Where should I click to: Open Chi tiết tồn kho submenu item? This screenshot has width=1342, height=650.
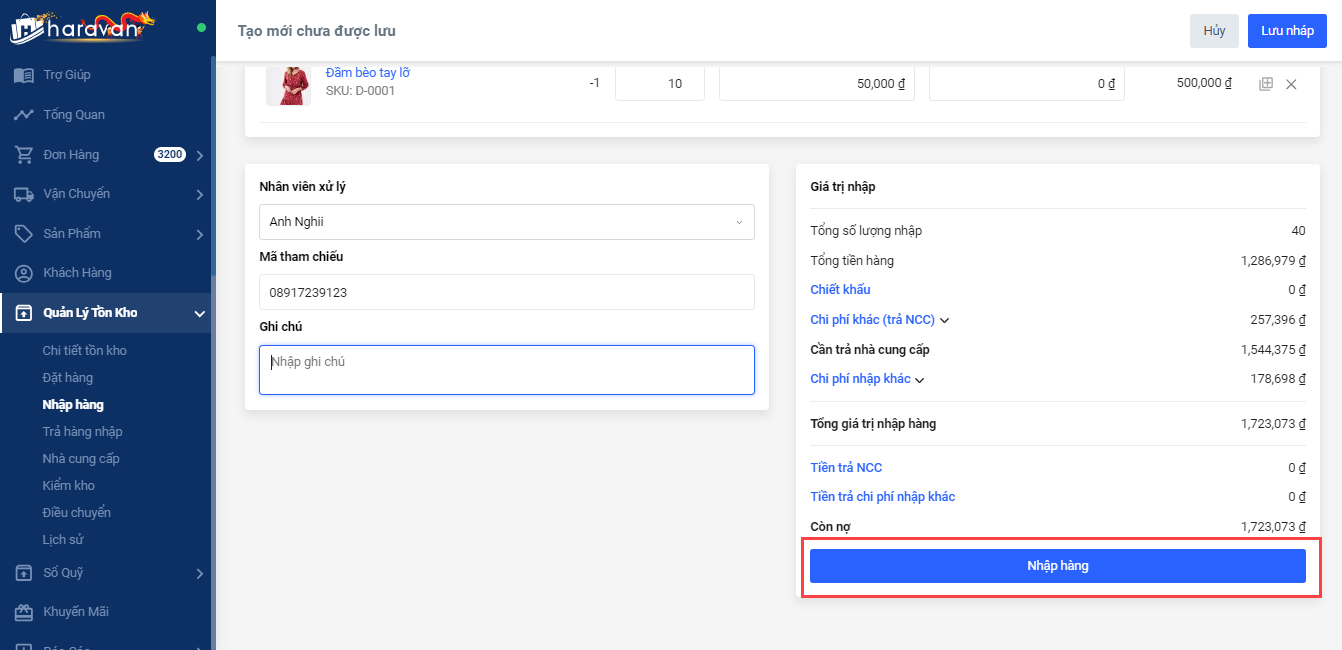tap(84, 350)
